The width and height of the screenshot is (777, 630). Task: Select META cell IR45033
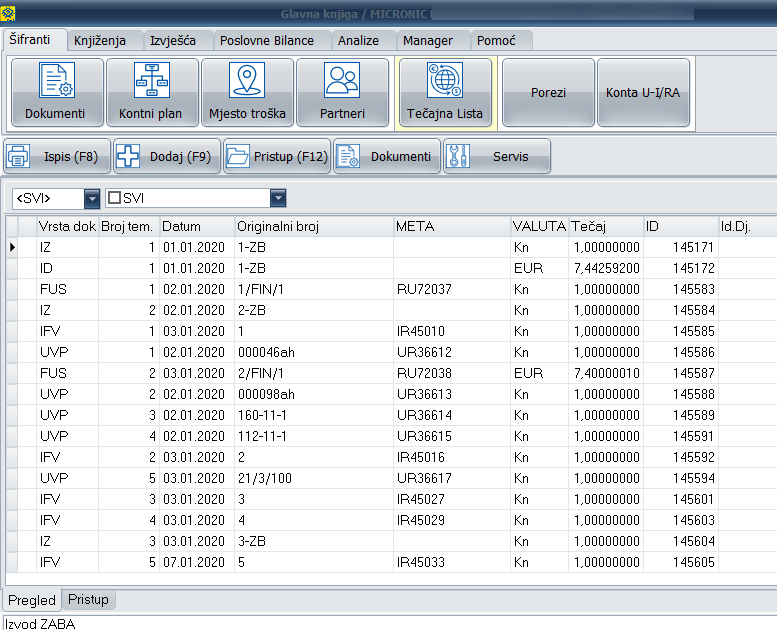coord(452,562)
